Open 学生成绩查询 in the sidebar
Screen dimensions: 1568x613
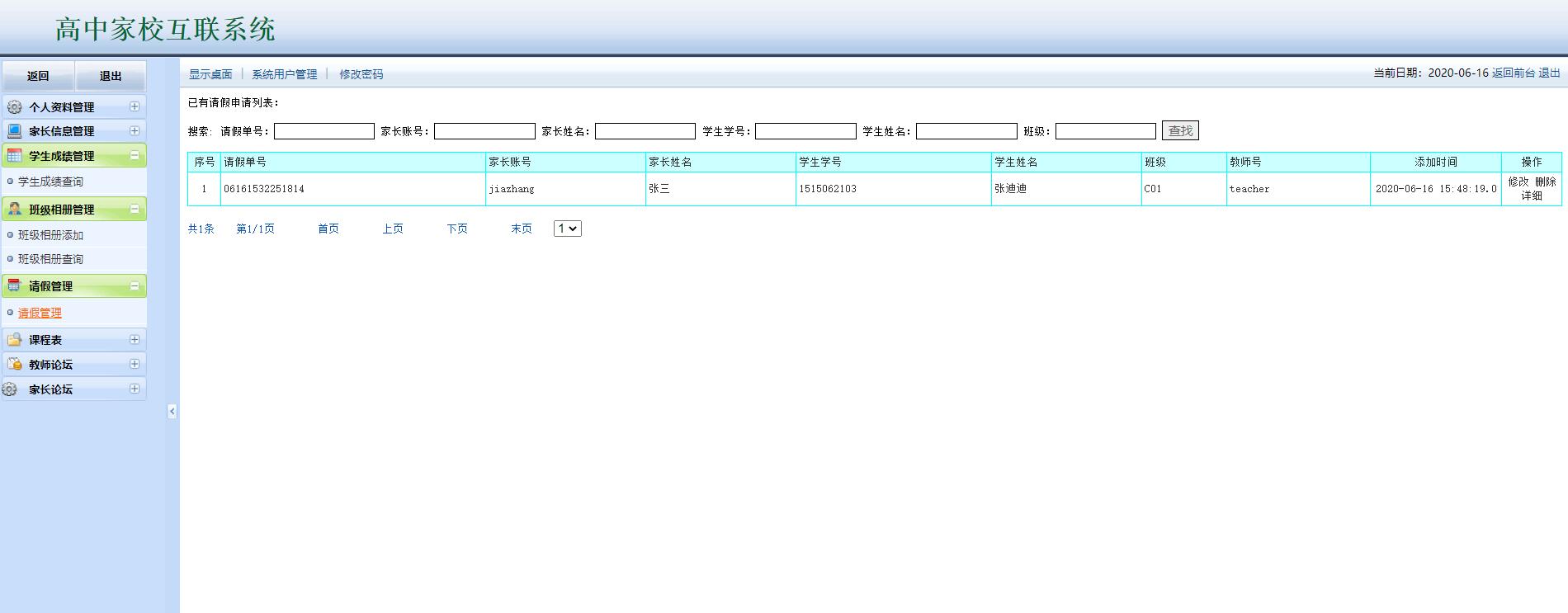pyautogui.click(x=50, y=182)
